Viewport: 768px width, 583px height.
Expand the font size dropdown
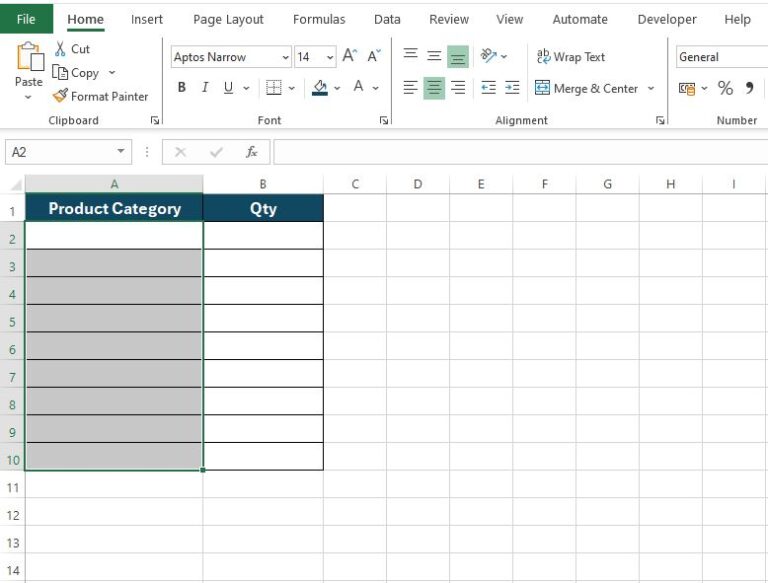point(330,57)
